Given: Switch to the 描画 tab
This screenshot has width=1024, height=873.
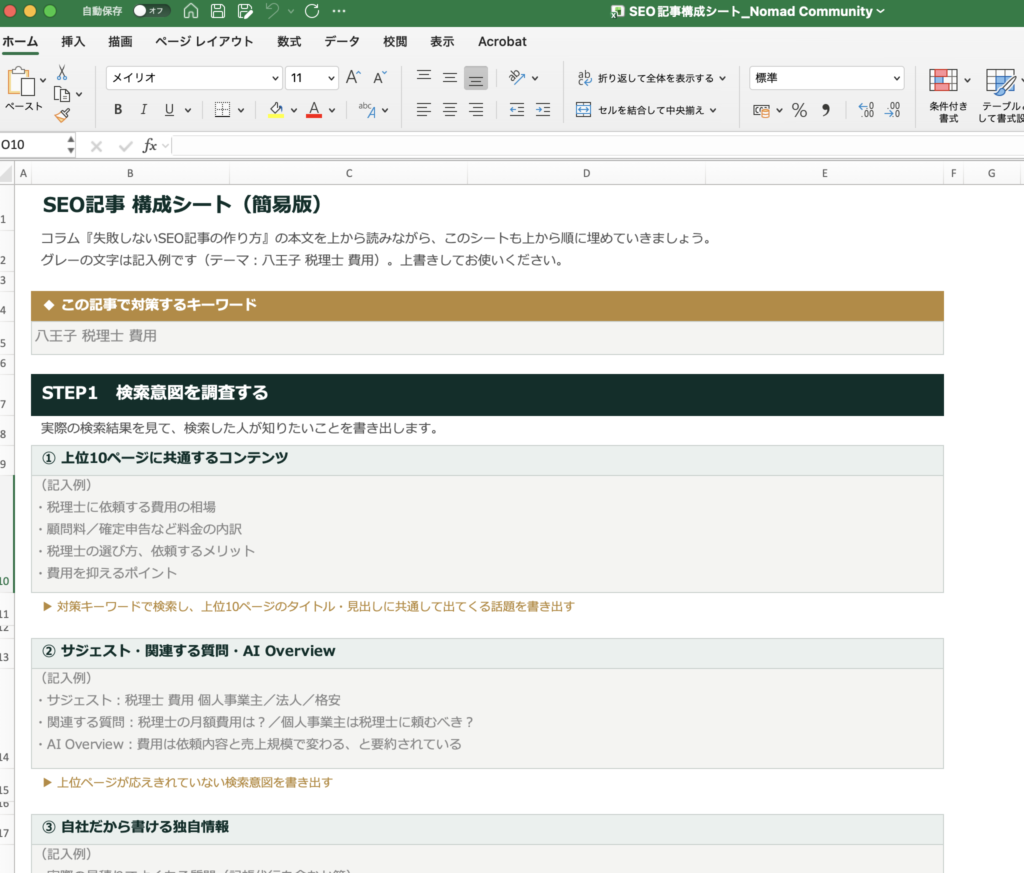Looking at the screenshot, I should 120,41.
